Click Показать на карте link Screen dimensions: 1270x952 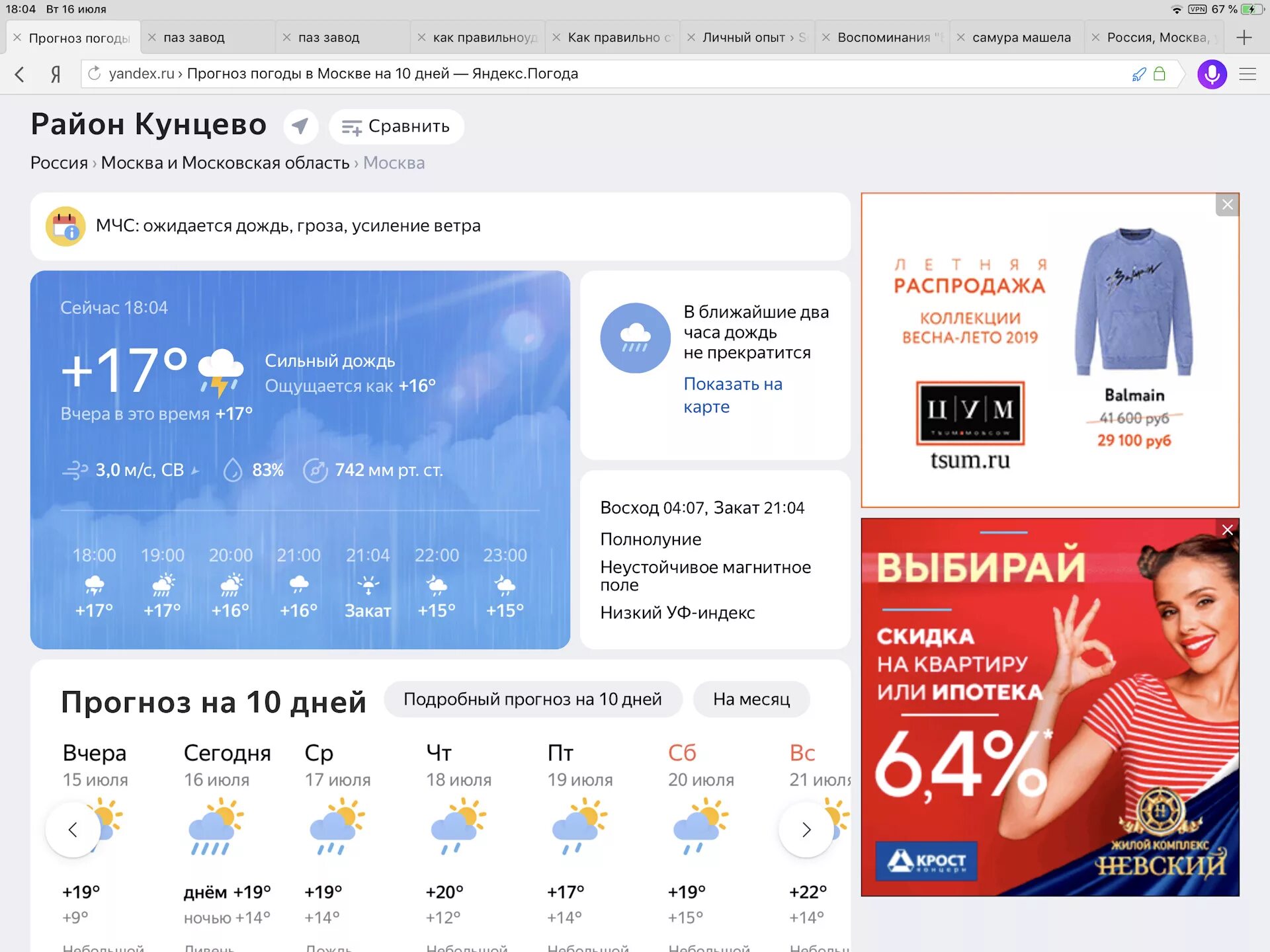click(733, 395)
